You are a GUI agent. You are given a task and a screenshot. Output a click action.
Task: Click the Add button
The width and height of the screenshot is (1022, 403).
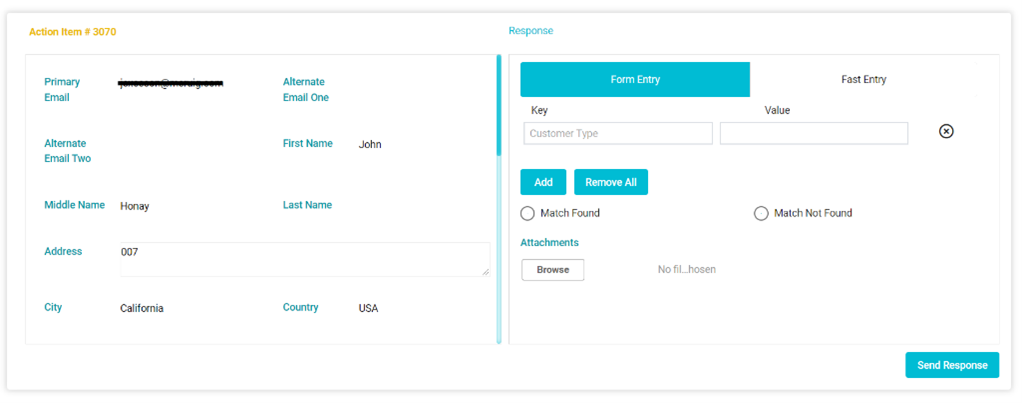click(x=543, y=182)
